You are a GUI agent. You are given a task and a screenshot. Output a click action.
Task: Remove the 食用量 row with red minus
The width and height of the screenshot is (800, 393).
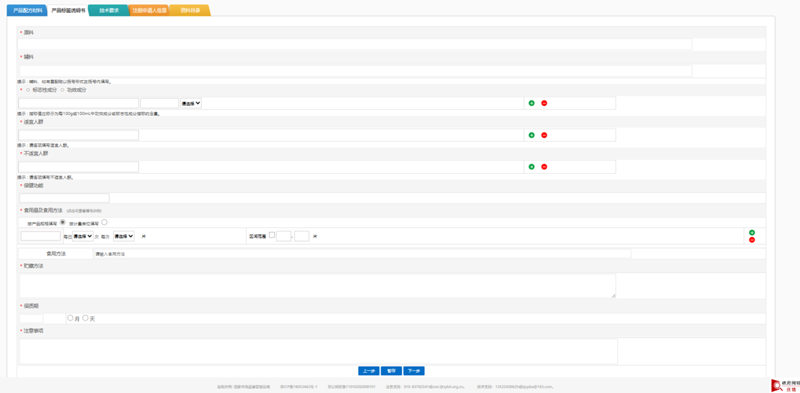coord(752,240)
